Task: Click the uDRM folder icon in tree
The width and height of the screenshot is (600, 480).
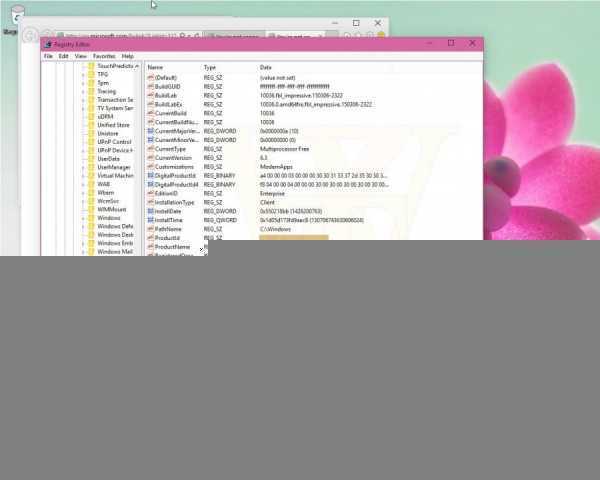Action: 91,116
